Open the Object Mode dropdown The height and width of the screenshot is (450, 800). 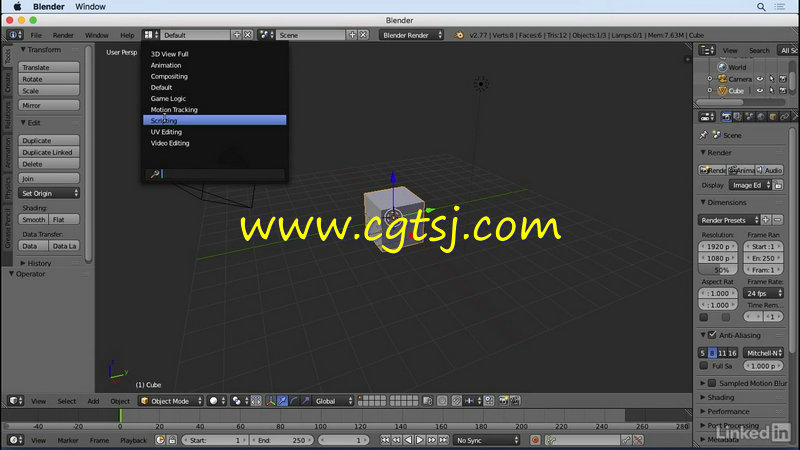click(171, 401)
